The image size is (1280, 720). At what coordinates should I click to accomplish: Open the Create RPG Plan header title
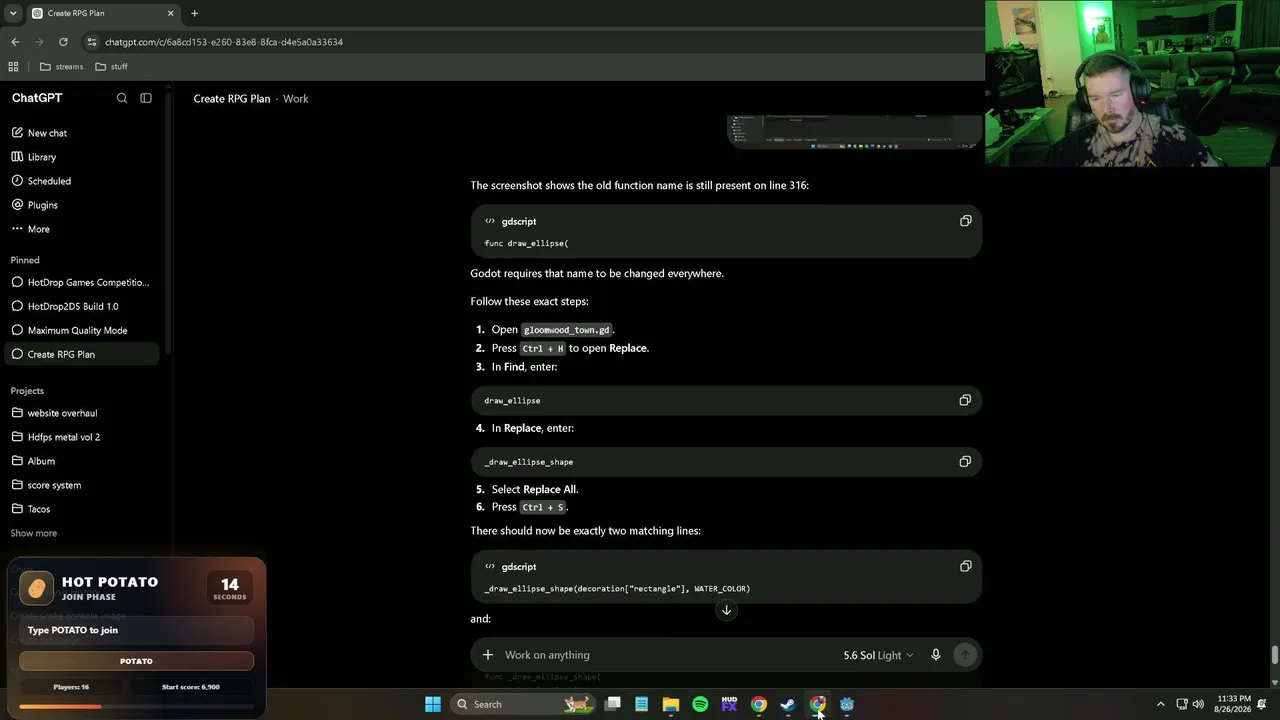pyautogui.click(x=232, y=98)
